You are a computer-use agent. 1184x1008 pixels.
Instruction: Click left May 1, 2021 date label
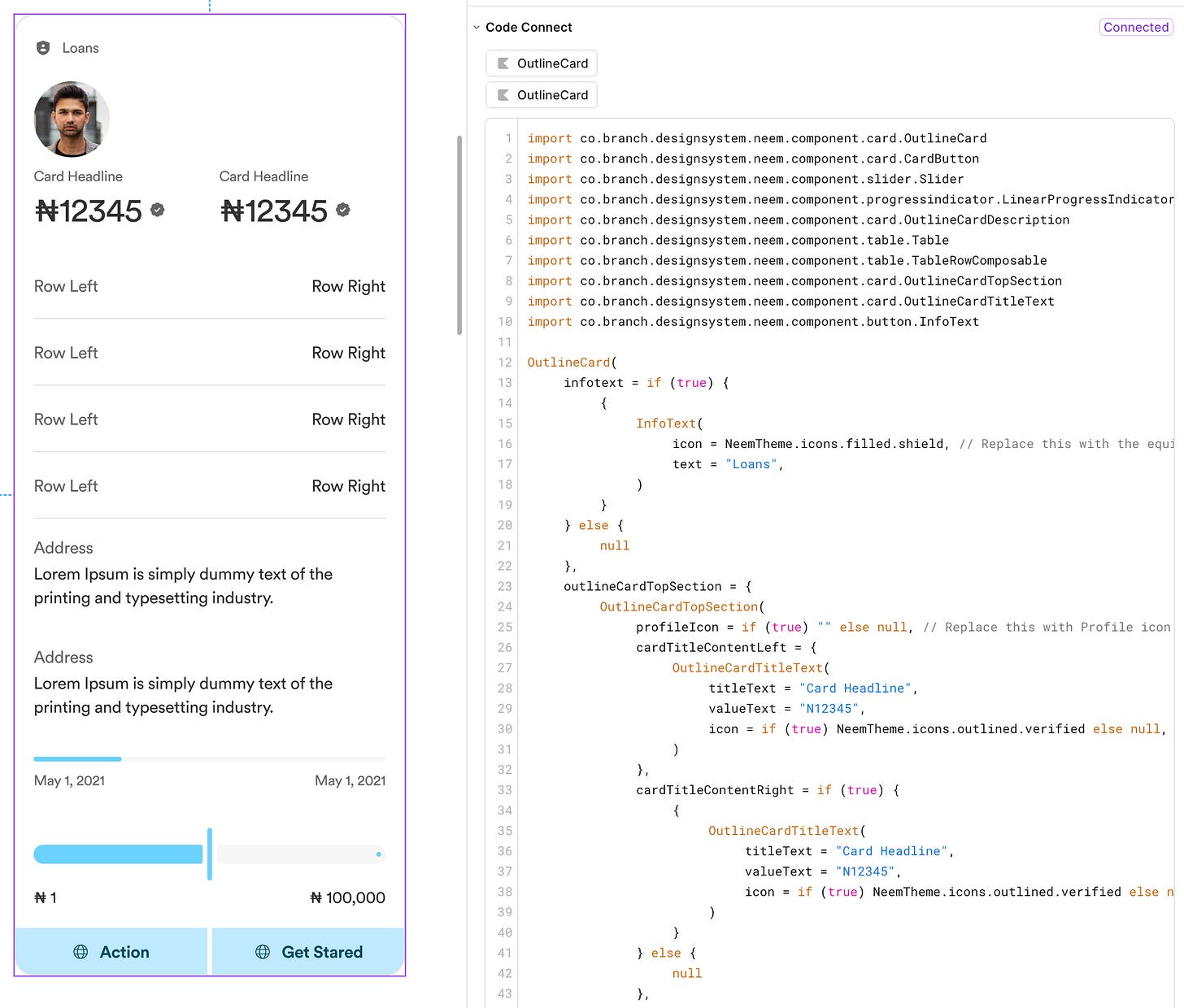click(x=69, y=780)
